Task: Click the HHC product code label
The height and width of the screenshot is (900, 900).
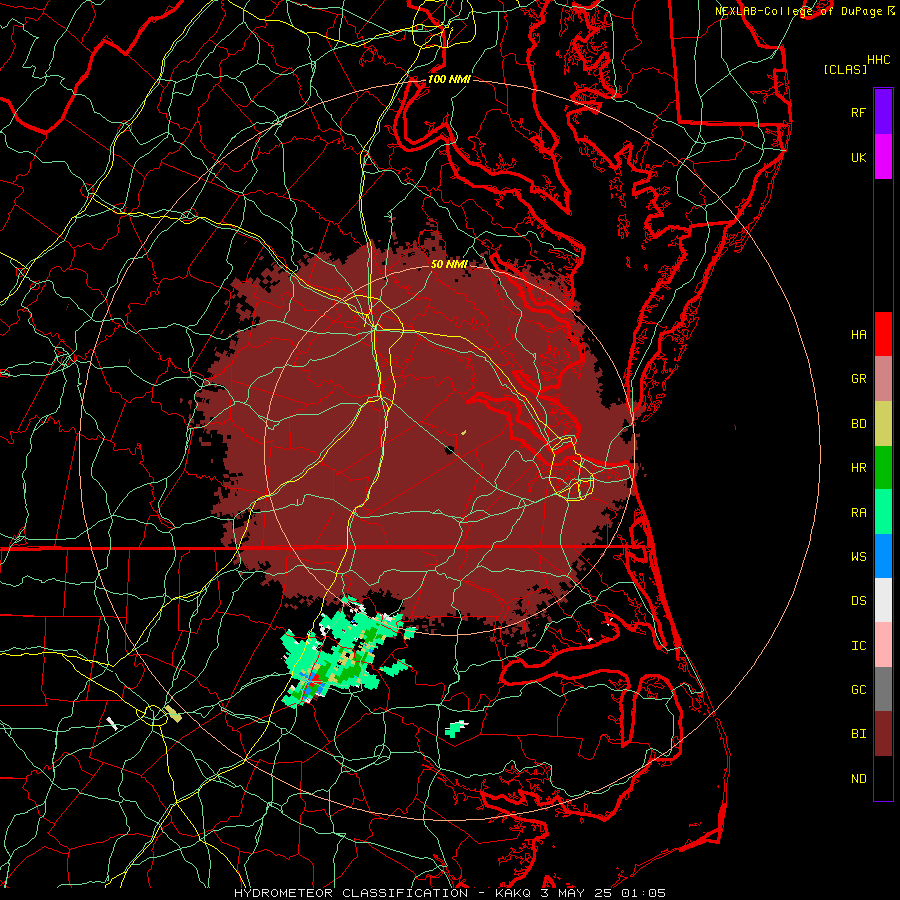Action: point(879,60)
